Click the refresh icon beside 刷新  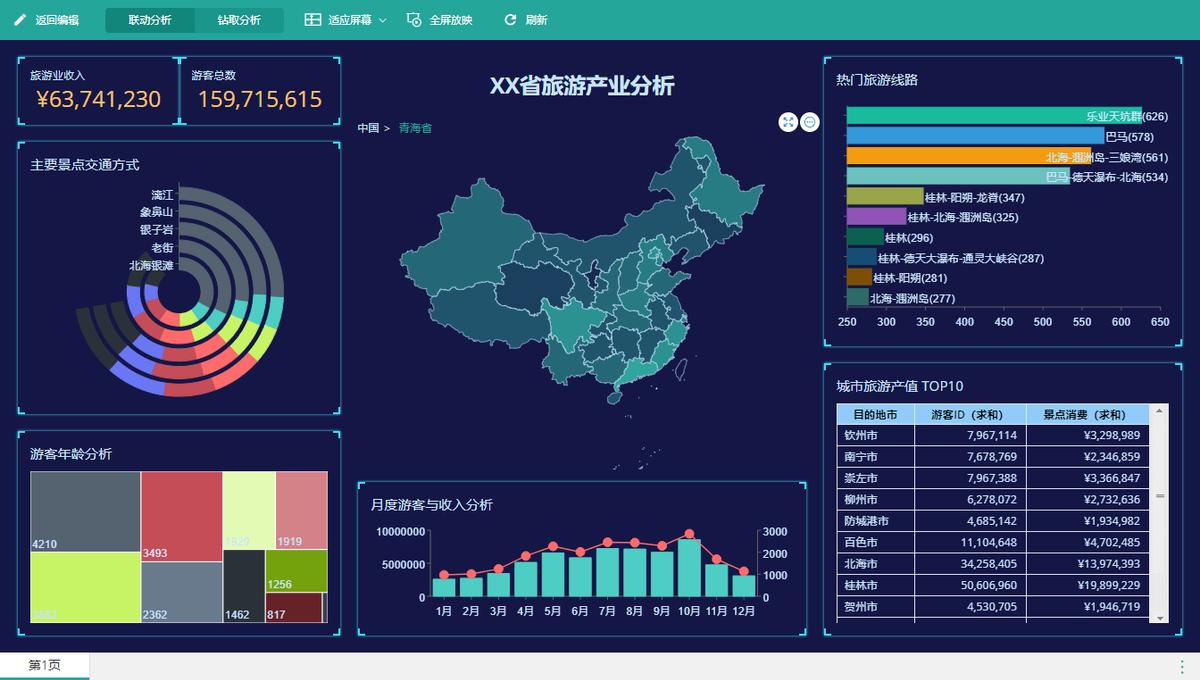point(509,19)
